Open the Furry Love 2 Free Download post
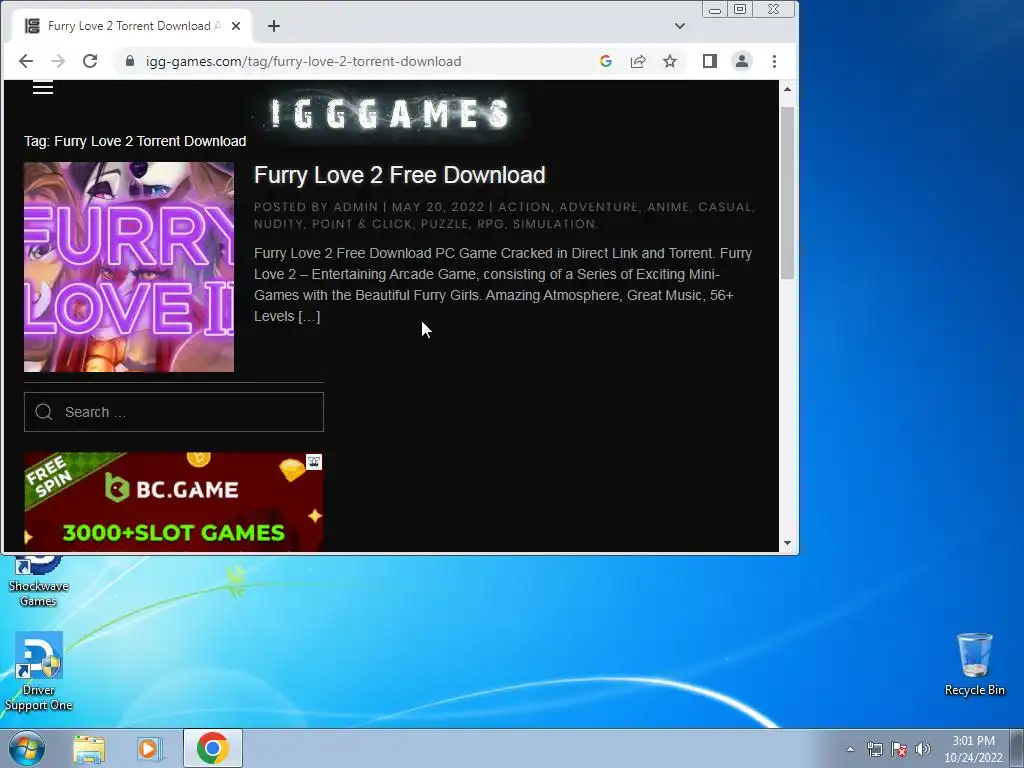 point(399,175)
